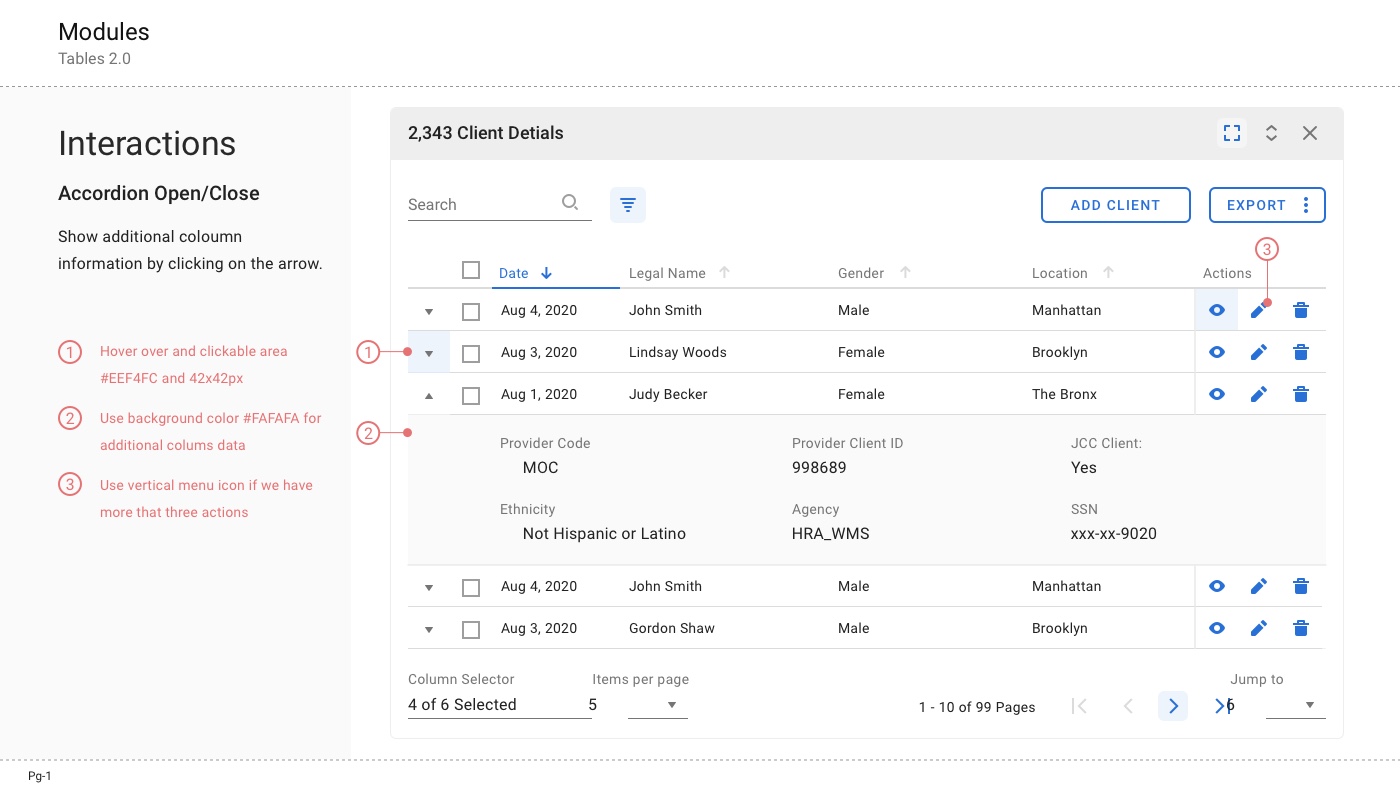
Task: Delete the Gordon Shaw row
Action: click(x=1301, y=628)
